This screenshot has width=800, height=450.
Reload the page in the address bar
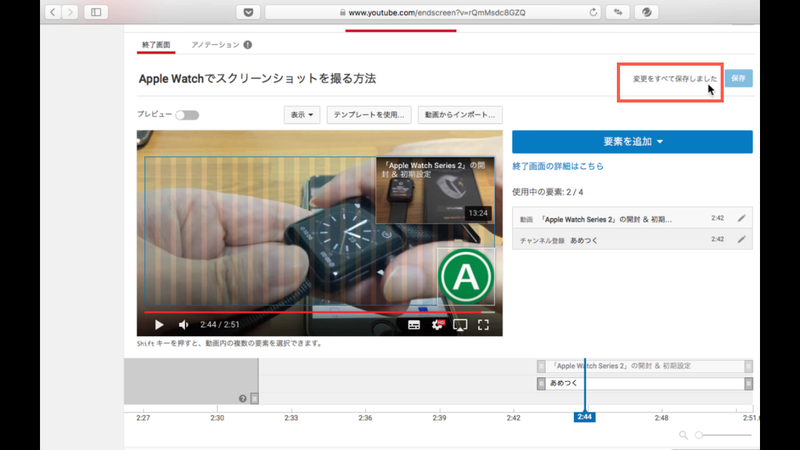[593, 12]
